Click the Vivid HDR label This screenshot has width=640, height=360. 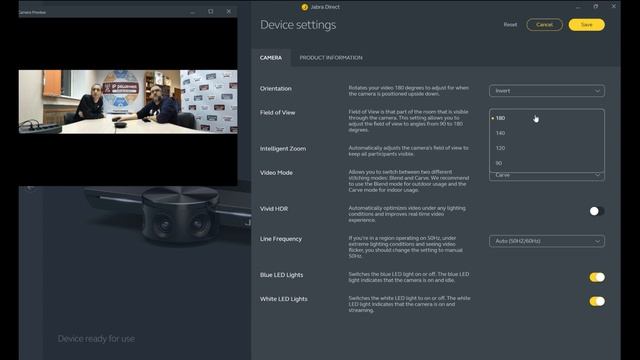[x=274, y=209]
